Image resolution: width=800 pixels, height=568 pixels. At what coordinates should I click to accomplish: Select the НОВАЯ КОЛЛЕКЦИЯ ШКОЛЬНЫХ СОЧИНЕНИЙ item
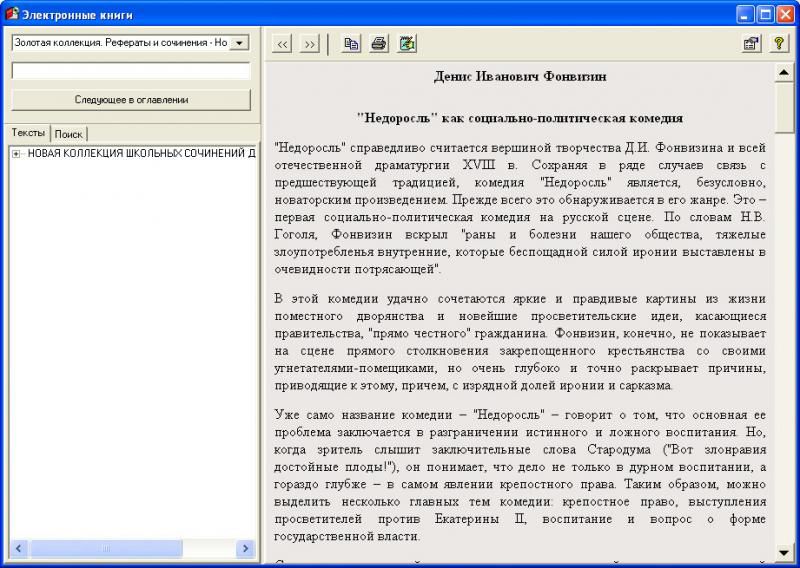(140, 154)
